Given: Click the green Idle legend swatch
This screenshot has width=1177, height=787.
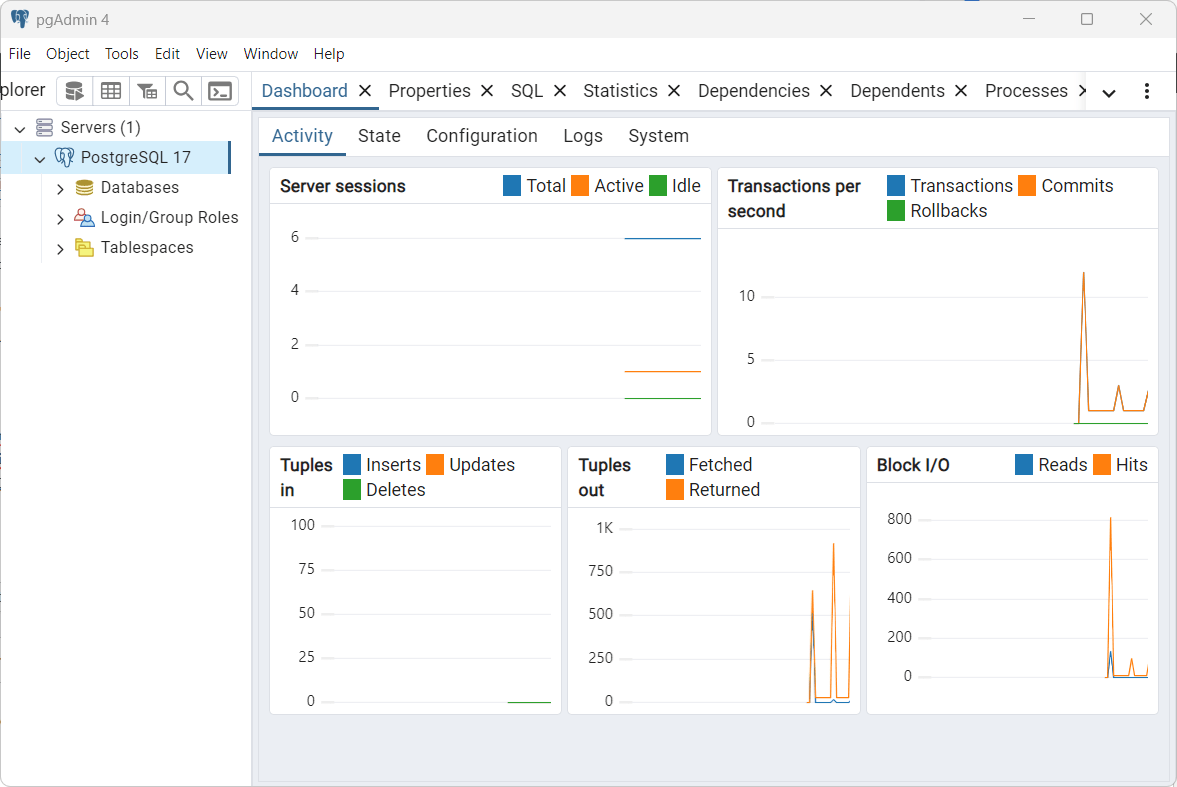Looking at the screenshot, I should pyautogui.click(x=658, y=185).
